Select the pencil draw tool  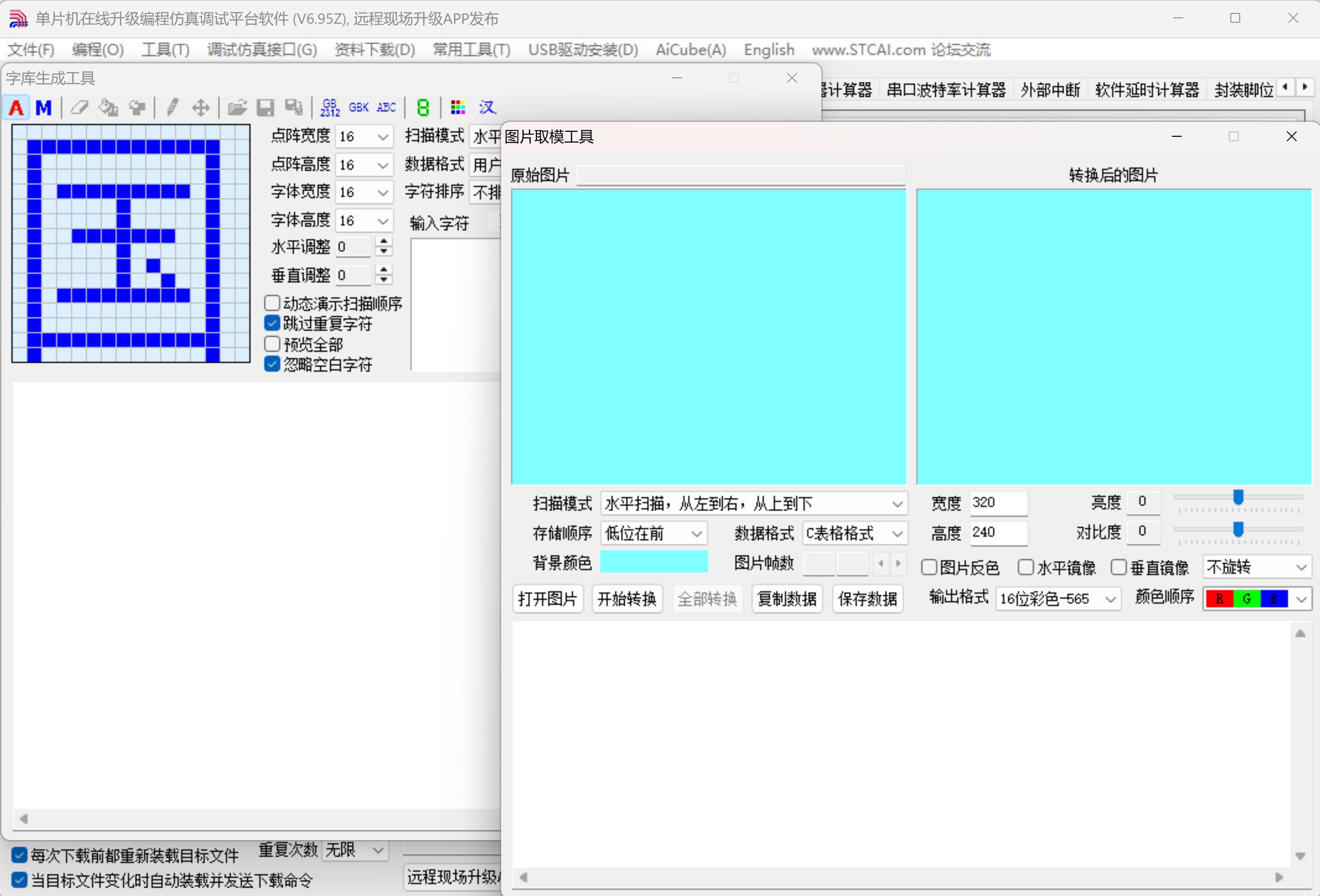[172, 108]
